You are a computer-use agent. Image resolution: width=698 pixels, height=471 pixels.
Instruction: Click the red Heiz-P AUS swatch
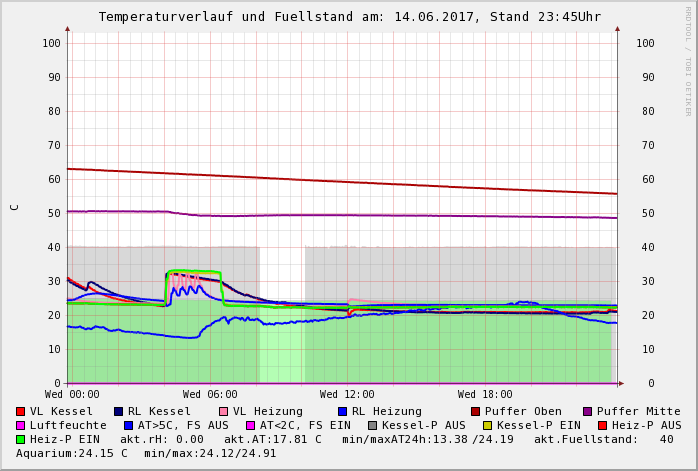pyautogui.click(x=602, y=425)
